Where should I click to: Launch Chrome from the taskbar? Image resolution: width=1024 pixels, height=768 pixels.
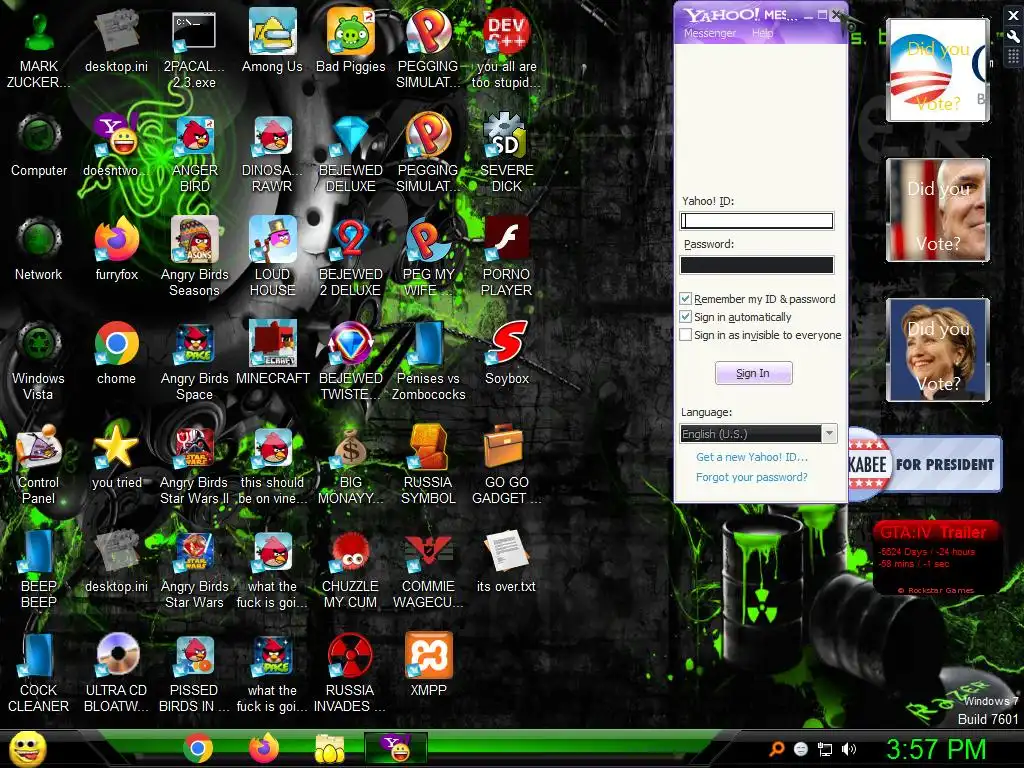click(x=198, y=748)
